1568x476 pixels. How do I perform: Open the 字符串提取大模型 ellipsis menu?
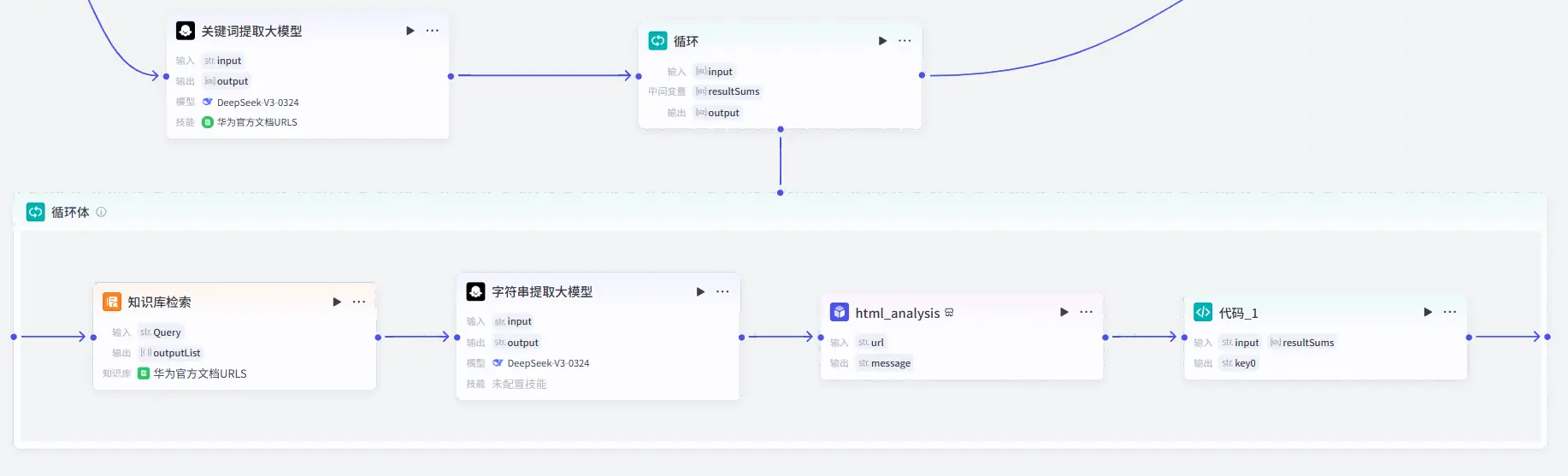[x=722, y=291]
